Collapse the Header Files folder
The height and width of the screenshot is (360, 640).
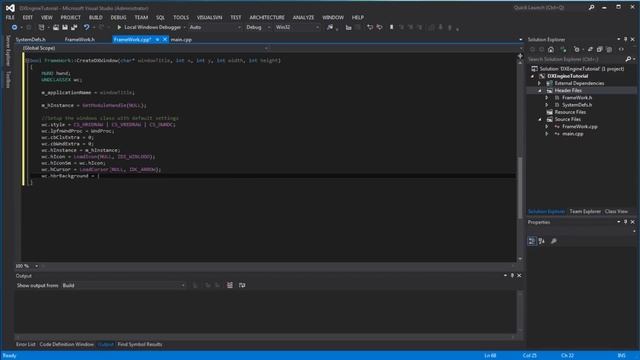tap(540, 91)
